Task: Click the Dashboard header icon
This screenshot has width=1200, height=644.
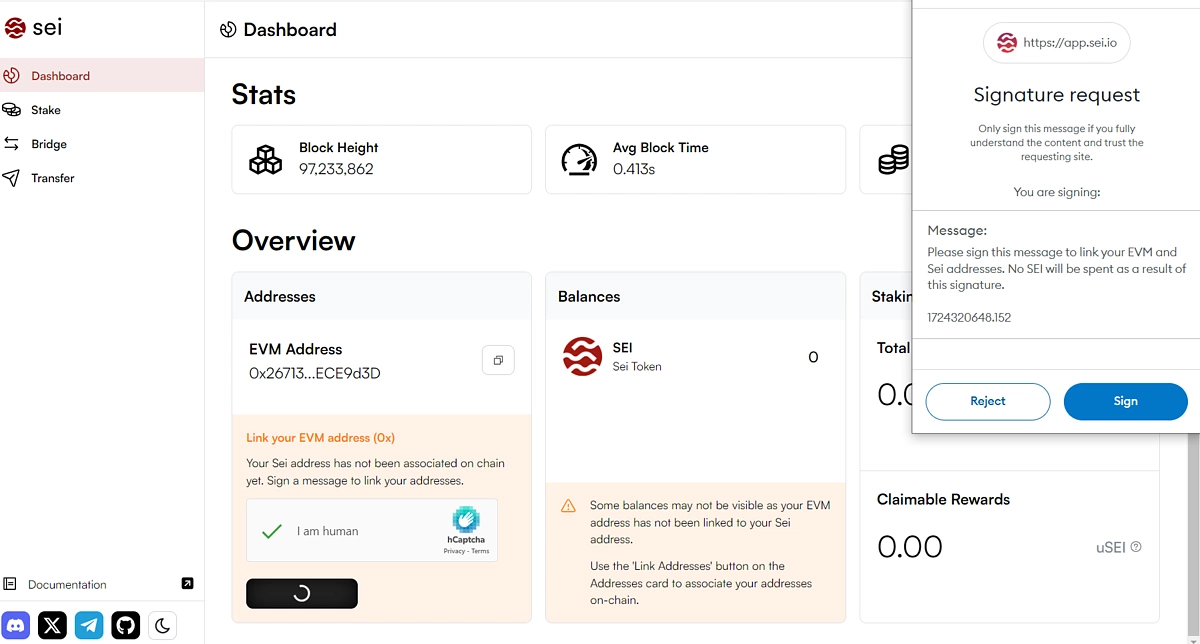Action: click(x=228, y=30)
